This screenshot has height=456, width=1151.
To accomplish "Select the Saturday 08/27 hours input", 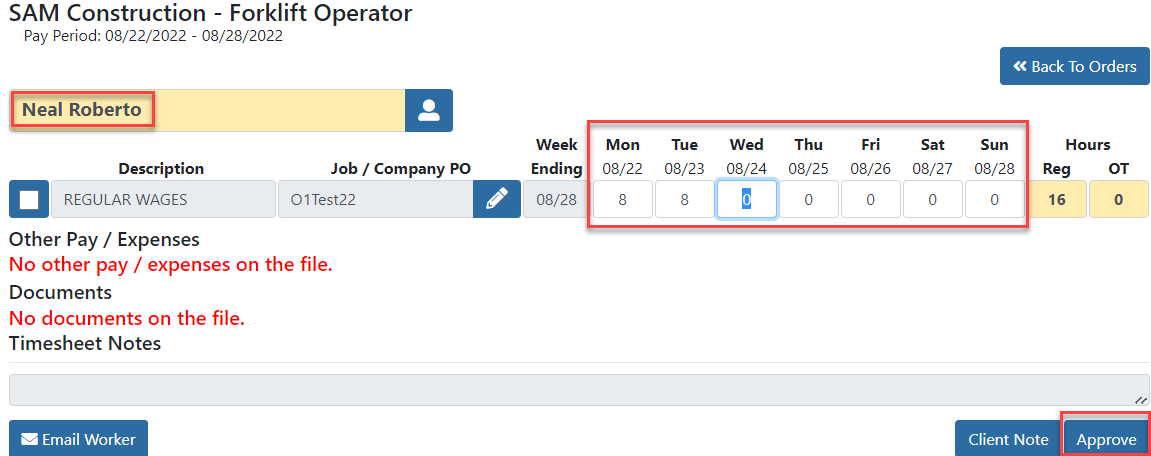I will point(932,199).
